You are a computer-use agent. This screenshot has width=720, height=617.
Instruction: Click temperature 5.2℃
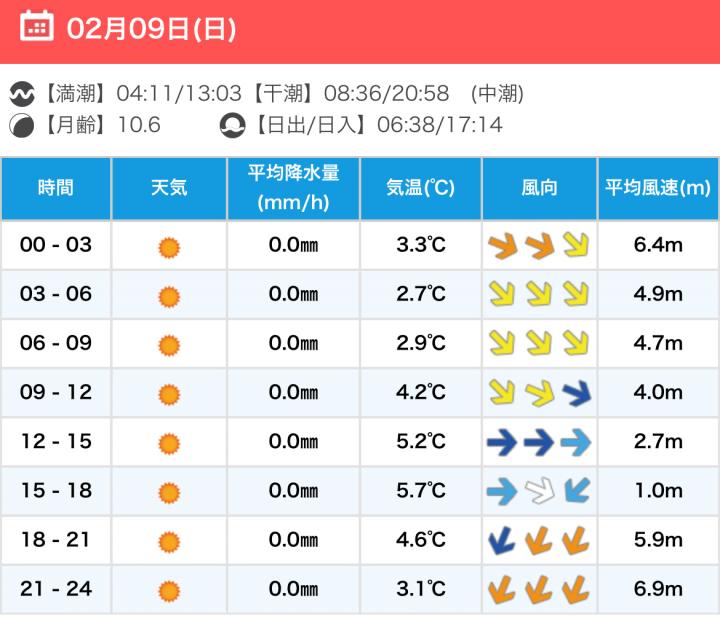(x=421, y=441)
